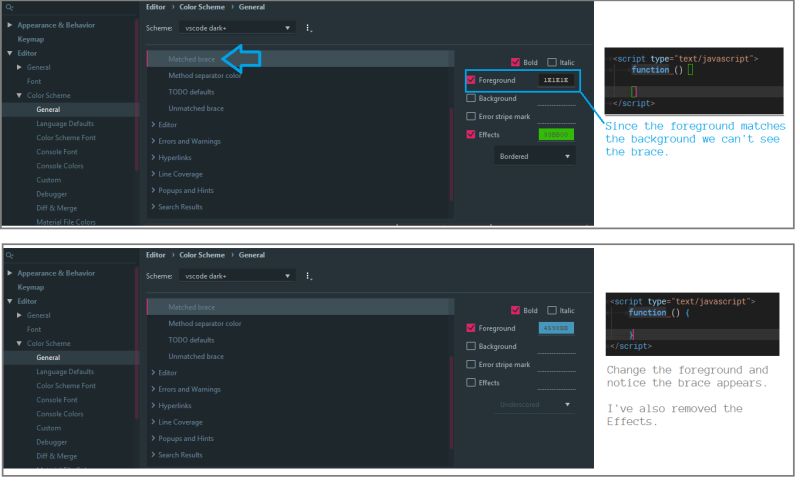Open the scheme actions three-dot menu in lower panel
The image size is (800, 482).
[309, 276]
